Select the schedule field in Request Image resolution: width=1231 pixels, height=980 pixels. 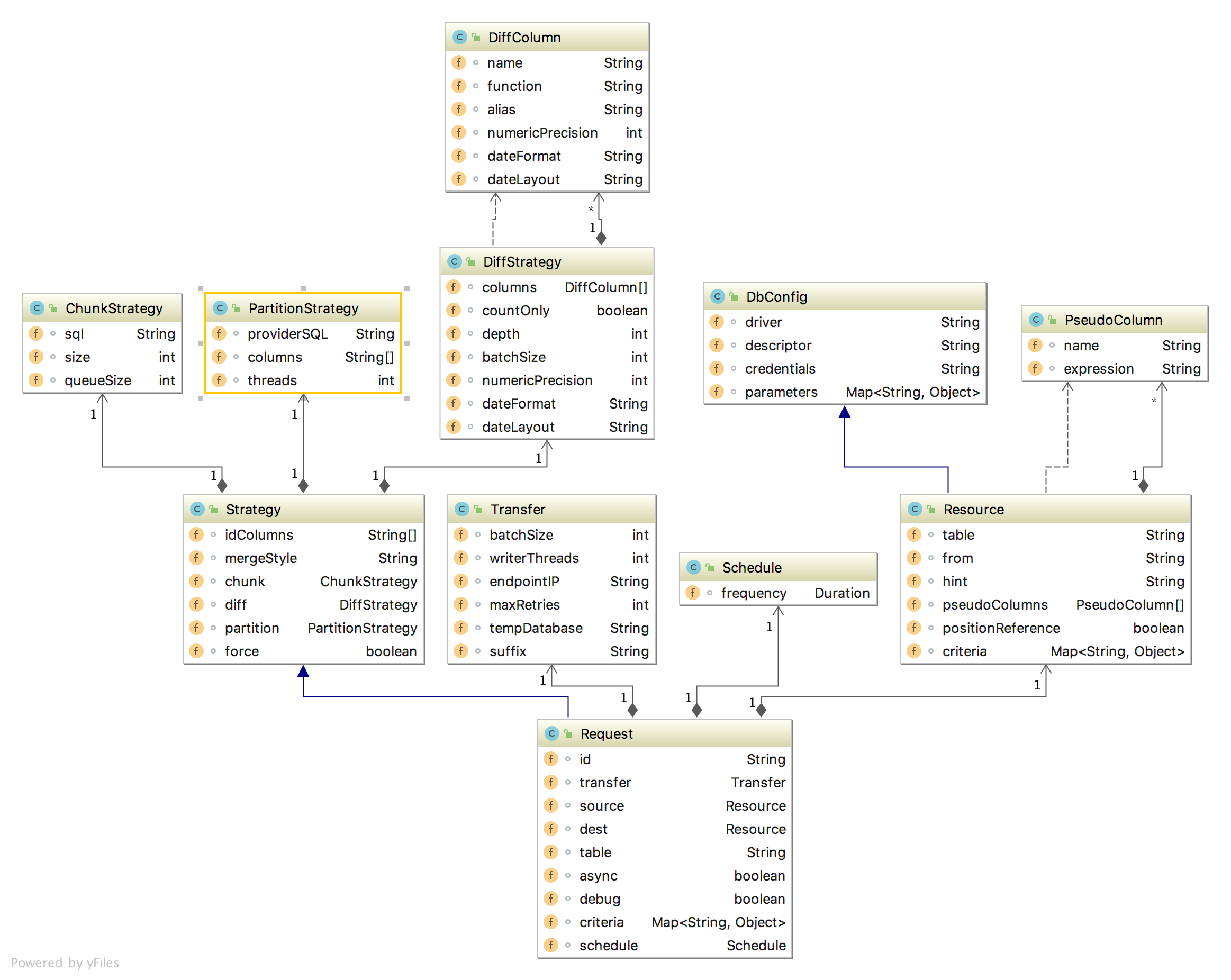tap(608, 945)
